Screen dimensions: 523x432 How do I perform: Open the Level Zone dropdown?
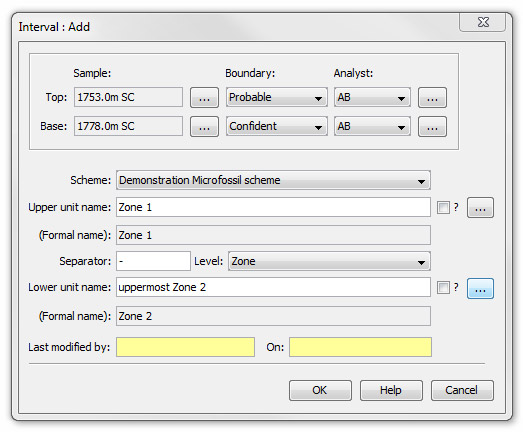point(329,261)
